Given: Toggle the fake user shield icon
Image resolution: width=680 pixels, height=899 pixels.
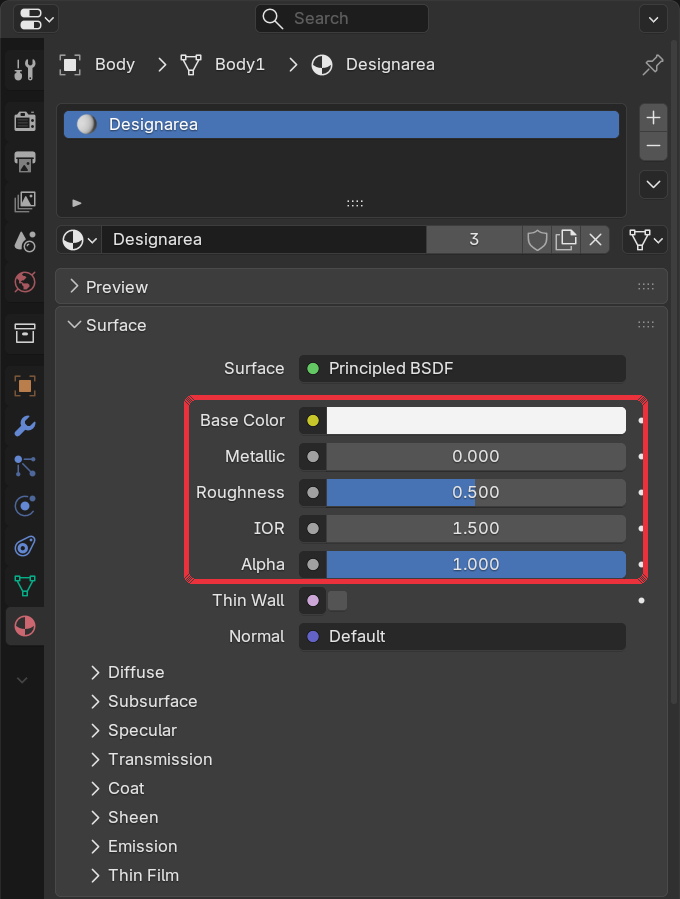Looking at the screenshot, I should tap(537, 240).
